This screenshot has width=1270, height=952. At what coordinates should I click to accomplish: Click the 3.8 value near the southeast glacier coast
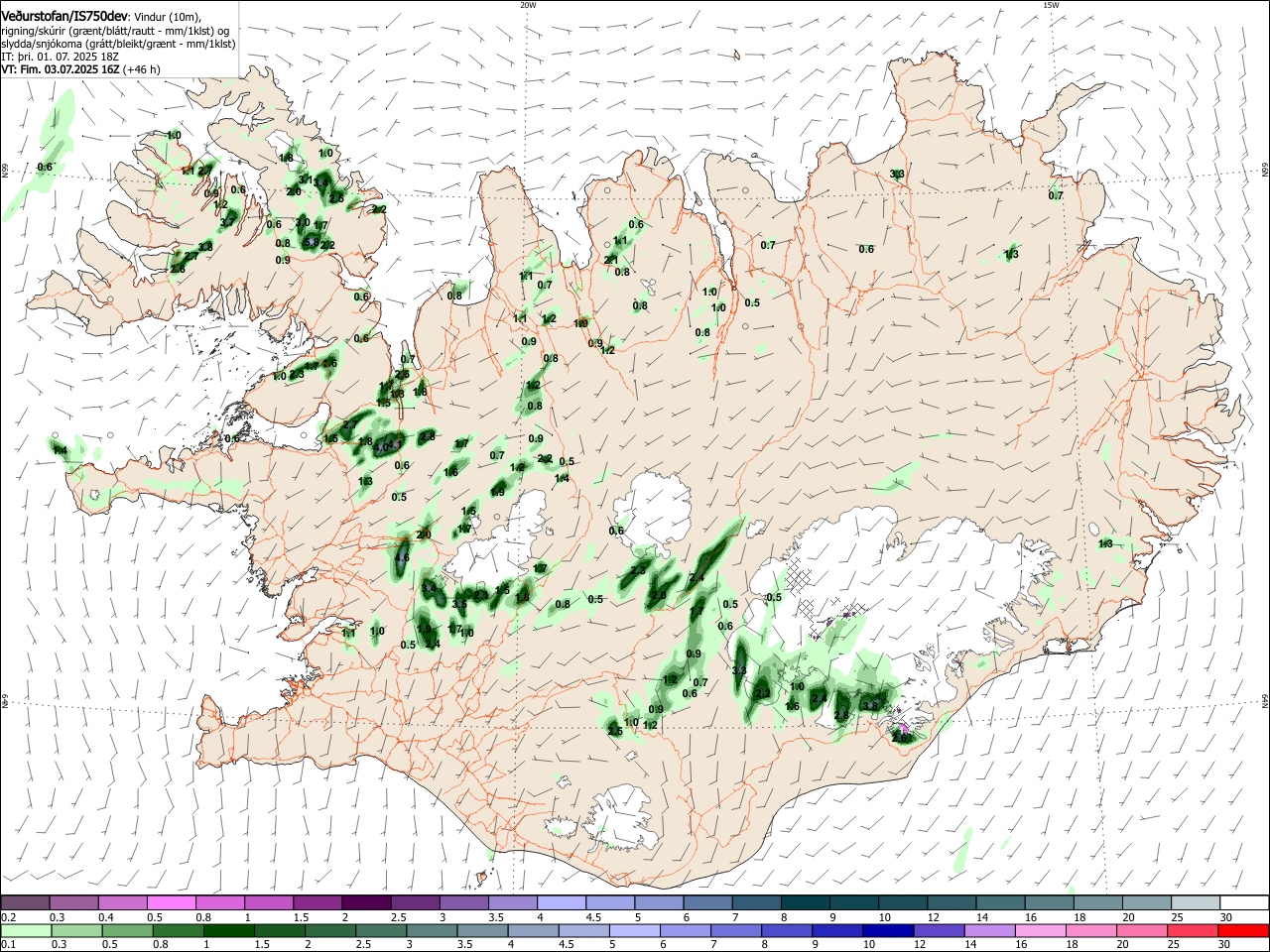pyautogui.click(x=870, y=706)
